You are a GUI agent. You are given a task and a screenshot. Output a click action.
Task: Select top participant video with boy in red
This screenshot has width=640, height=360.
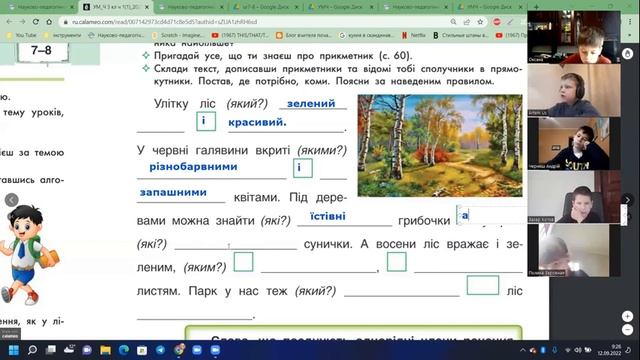click(x=573, y=37)
